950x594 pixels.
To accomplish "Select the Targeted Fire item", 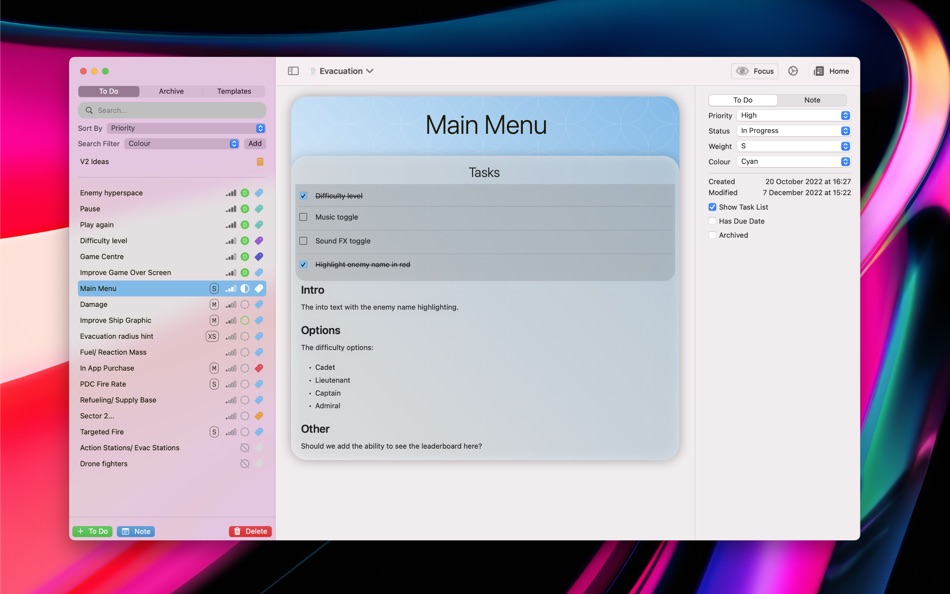I will (x=172, y=432).
